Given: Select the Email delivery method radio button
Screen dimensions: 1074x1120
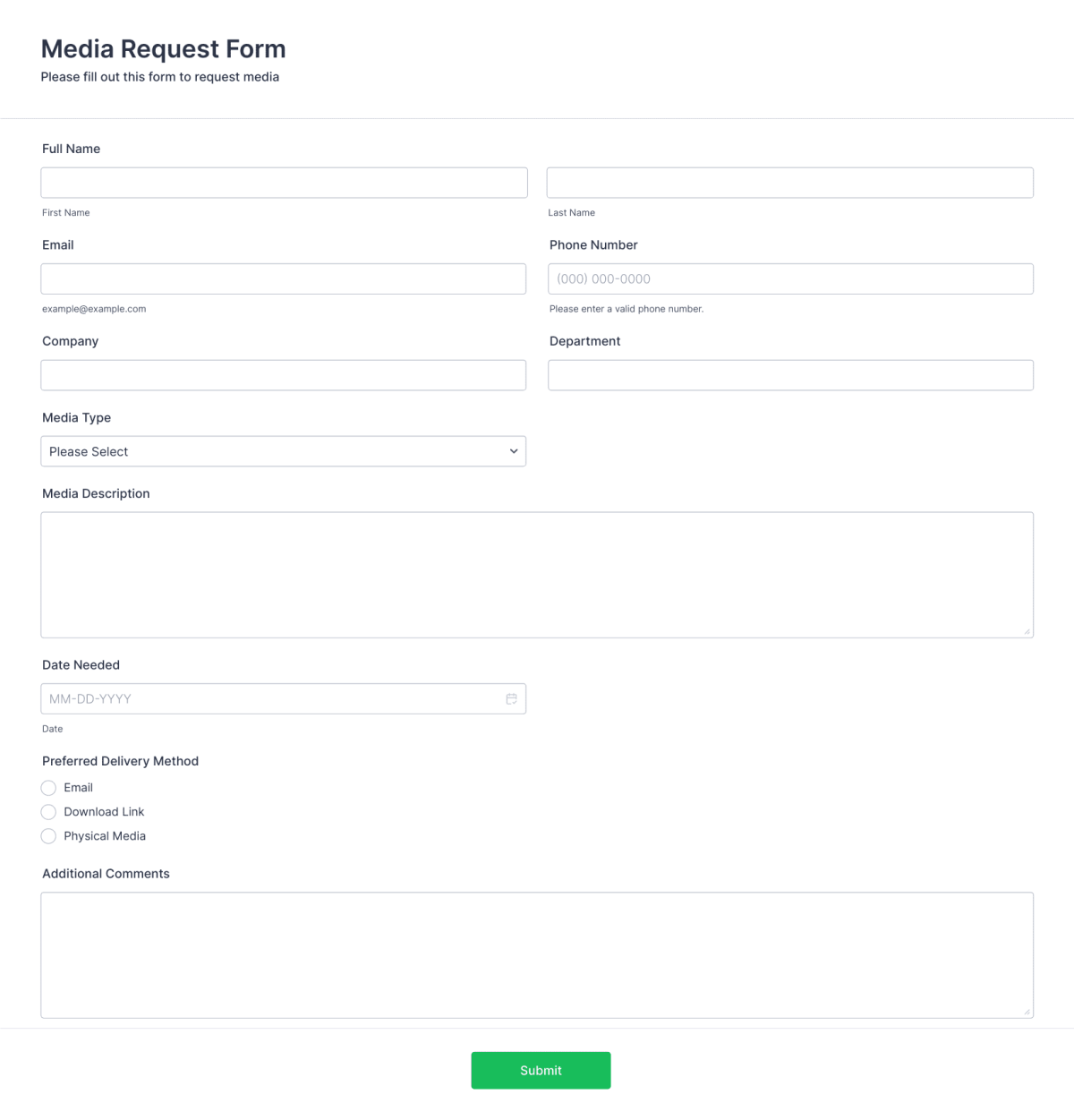Looking at the screenshot, I should 48,788.
